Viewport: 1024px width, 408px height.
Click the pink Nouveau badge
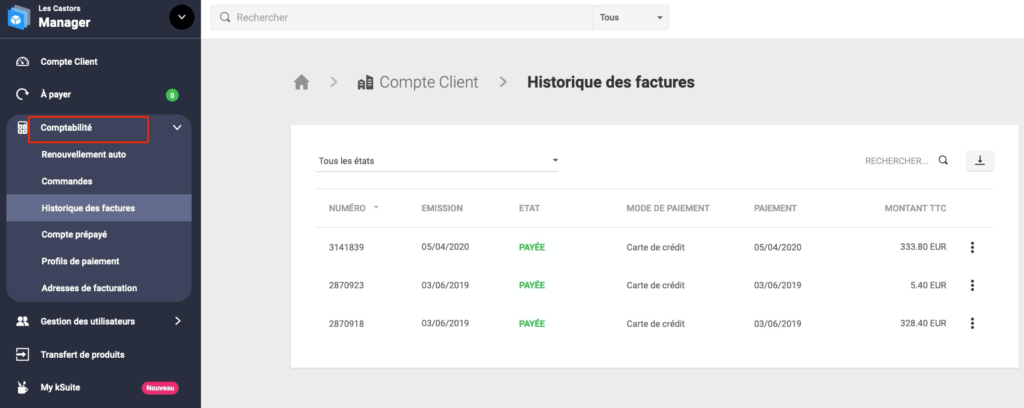pyautogui.click(x=160, y=388)
